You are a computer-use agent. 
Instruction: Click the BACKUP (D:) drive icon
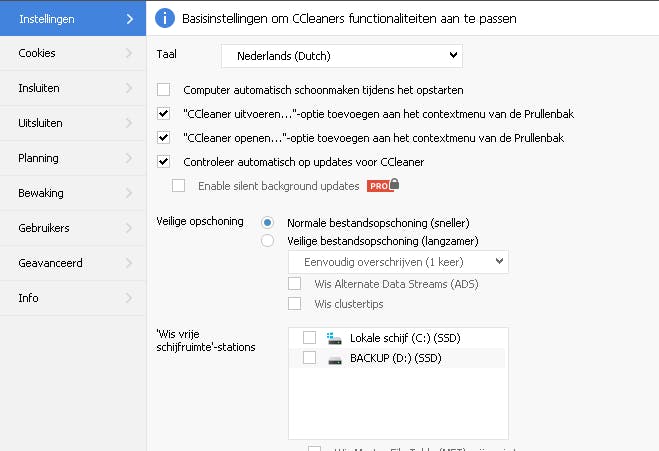[335, 359]
